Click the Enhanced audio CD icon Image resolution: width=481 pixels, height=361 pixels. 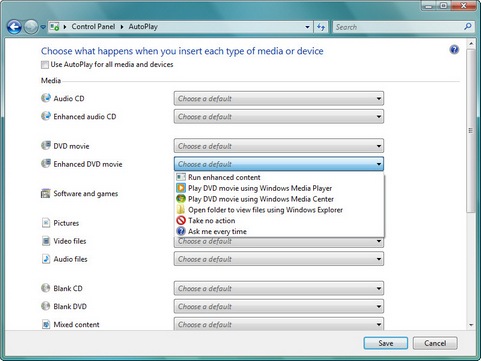46,116
